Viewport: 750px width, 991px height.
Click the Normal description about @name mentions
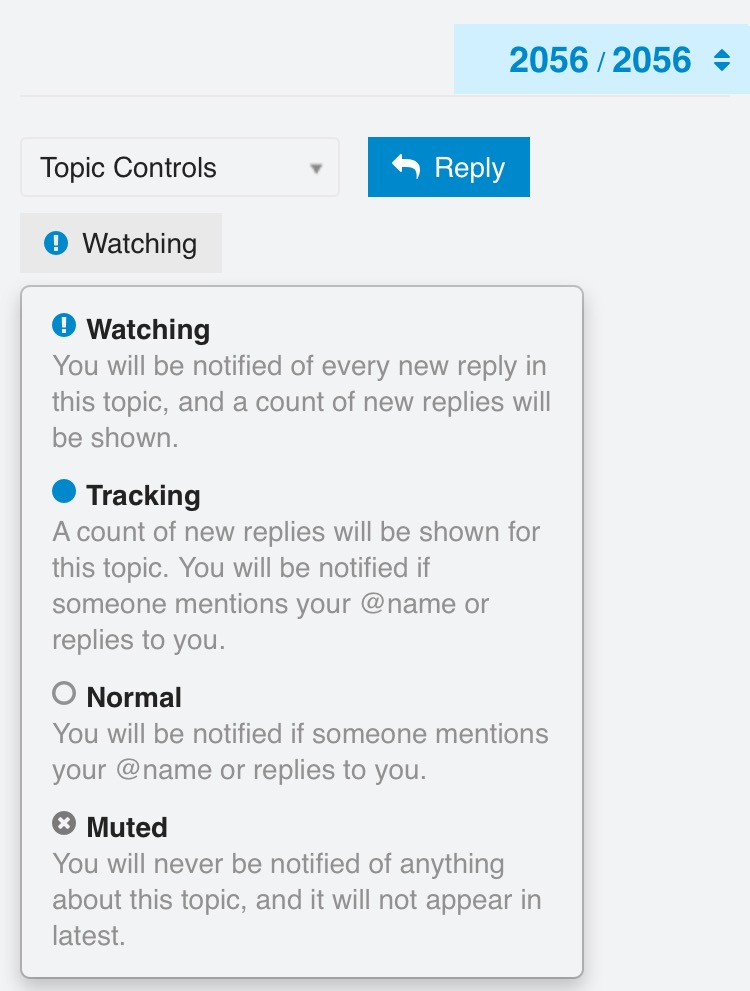(x=300, y=752)
